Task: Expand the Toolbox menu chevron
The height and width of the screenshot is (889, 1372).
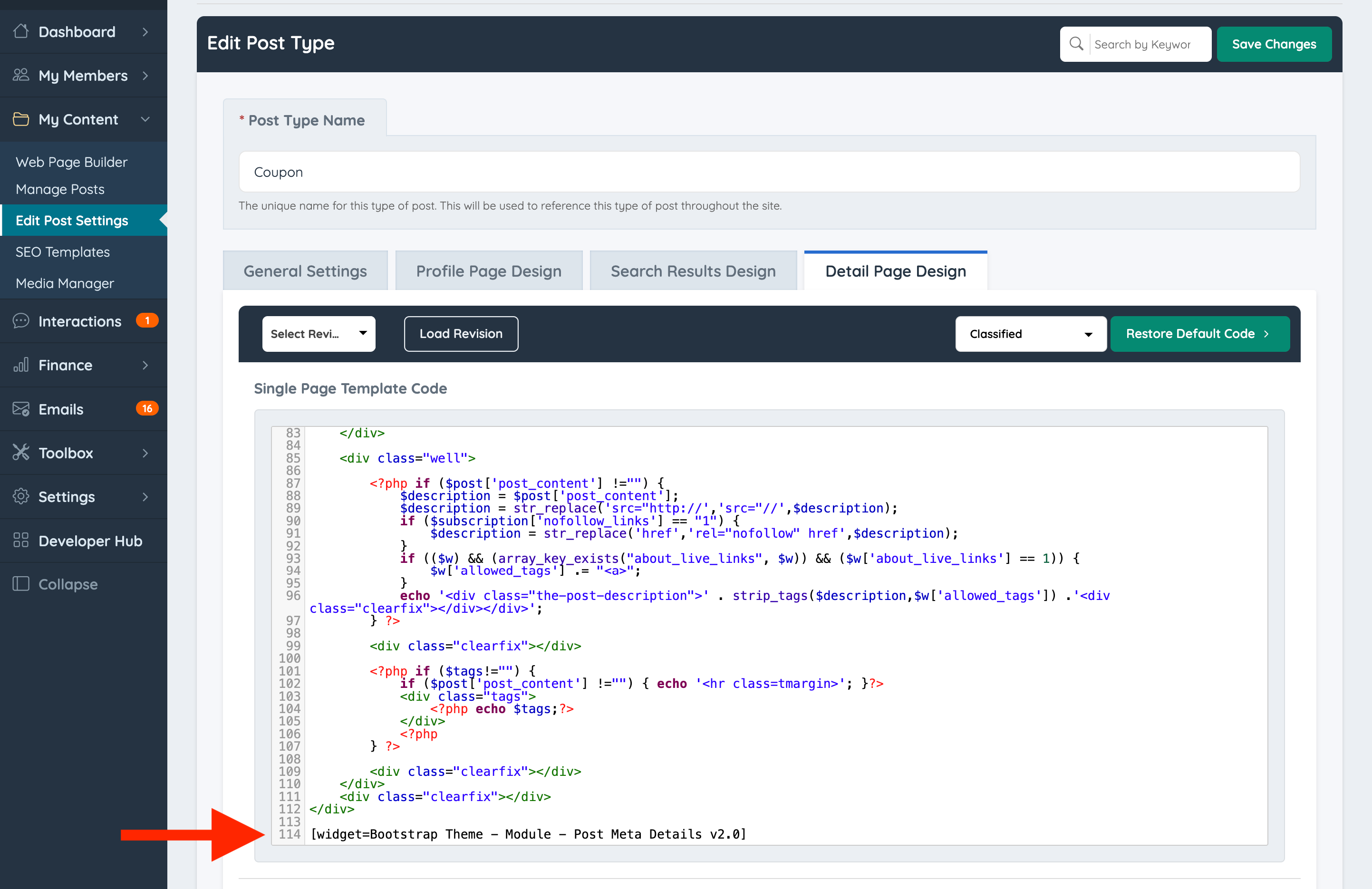Action: pyautogui.click(x=145, y=453)
